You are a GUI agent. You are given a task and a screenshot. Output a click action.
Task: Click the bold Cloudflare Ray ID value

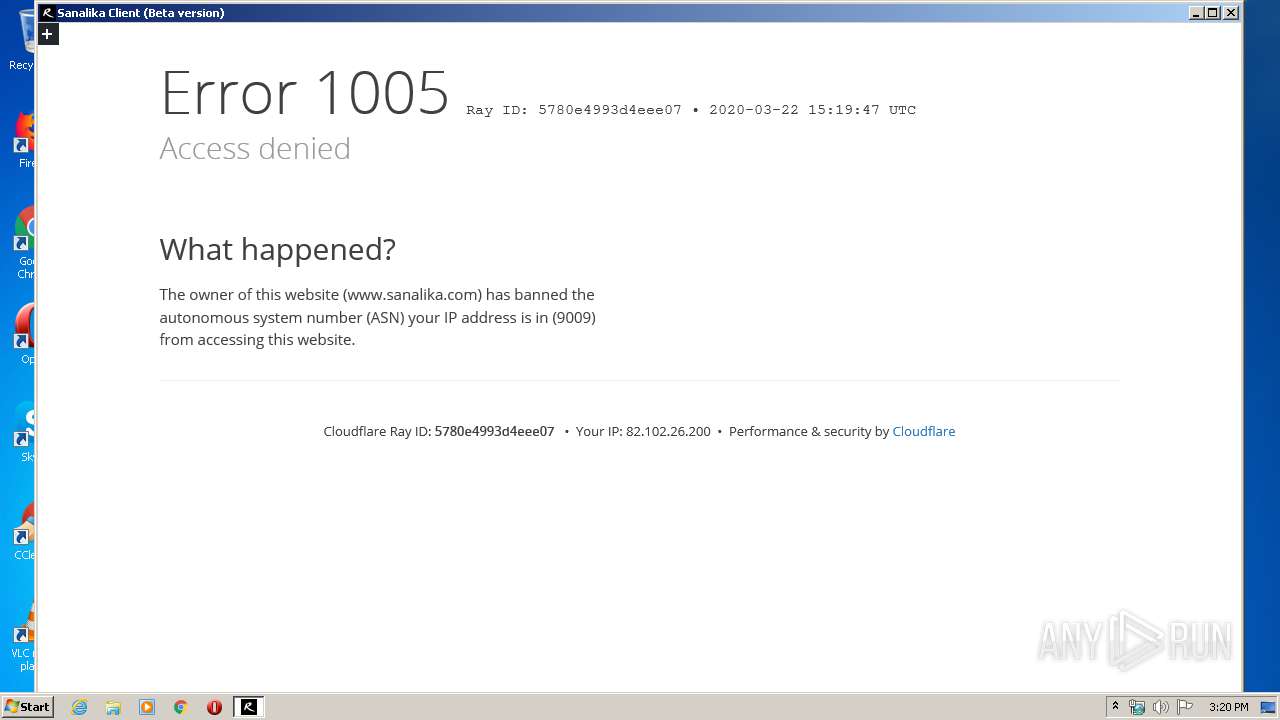(x=494, y=431)
